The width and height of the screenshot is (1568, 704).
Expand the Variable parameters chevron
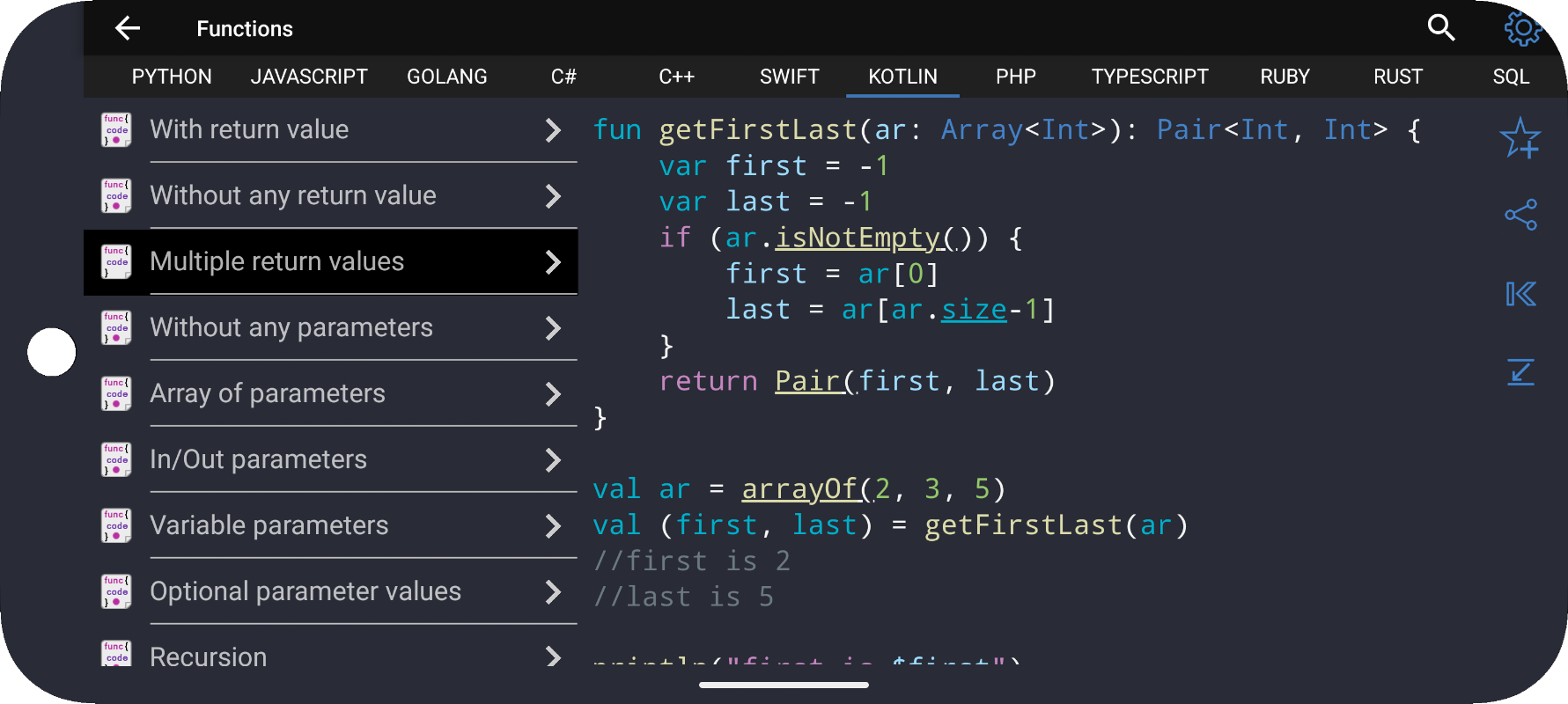[x=553, y=526]
